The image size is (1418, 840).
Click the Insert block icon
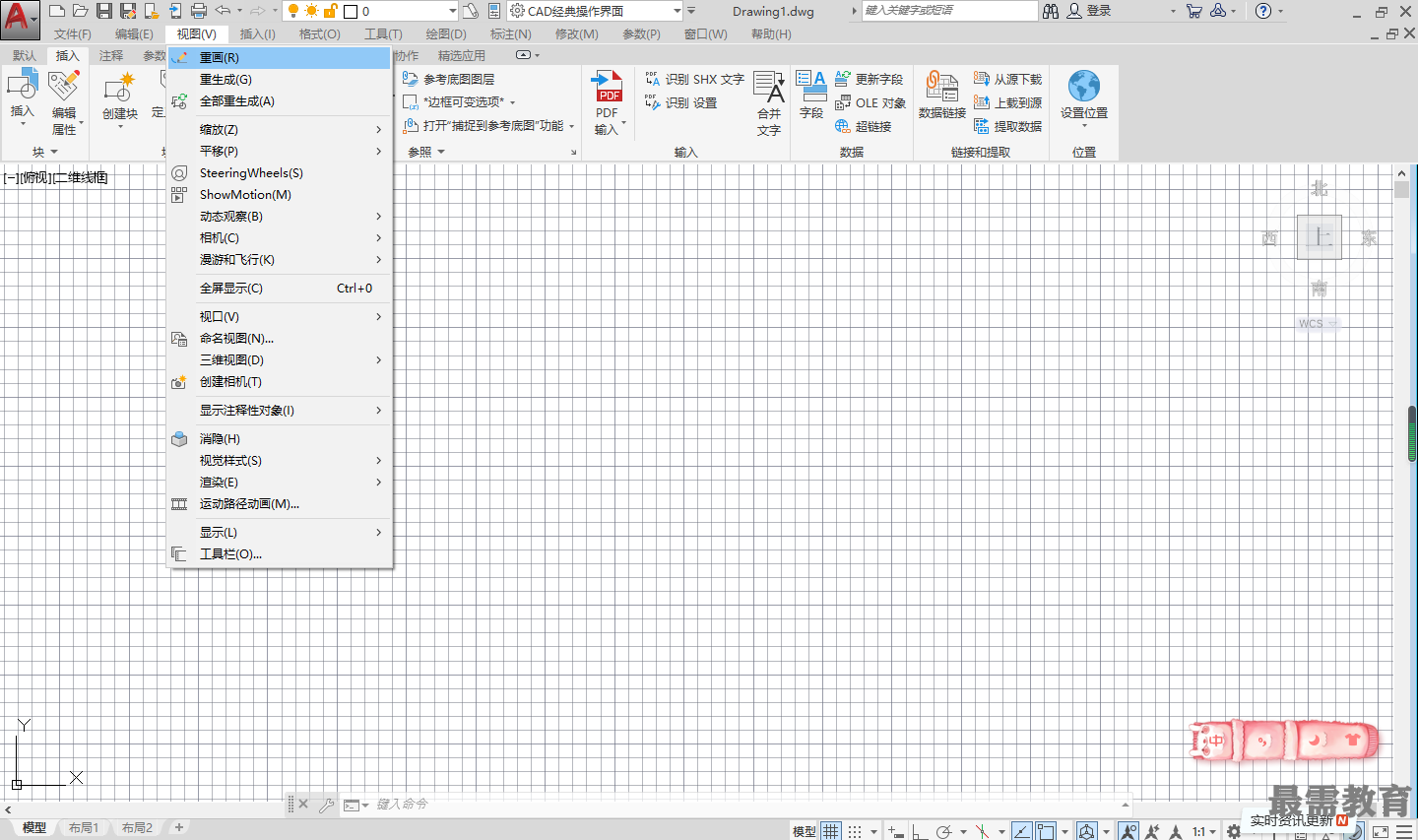pos(22,86)
